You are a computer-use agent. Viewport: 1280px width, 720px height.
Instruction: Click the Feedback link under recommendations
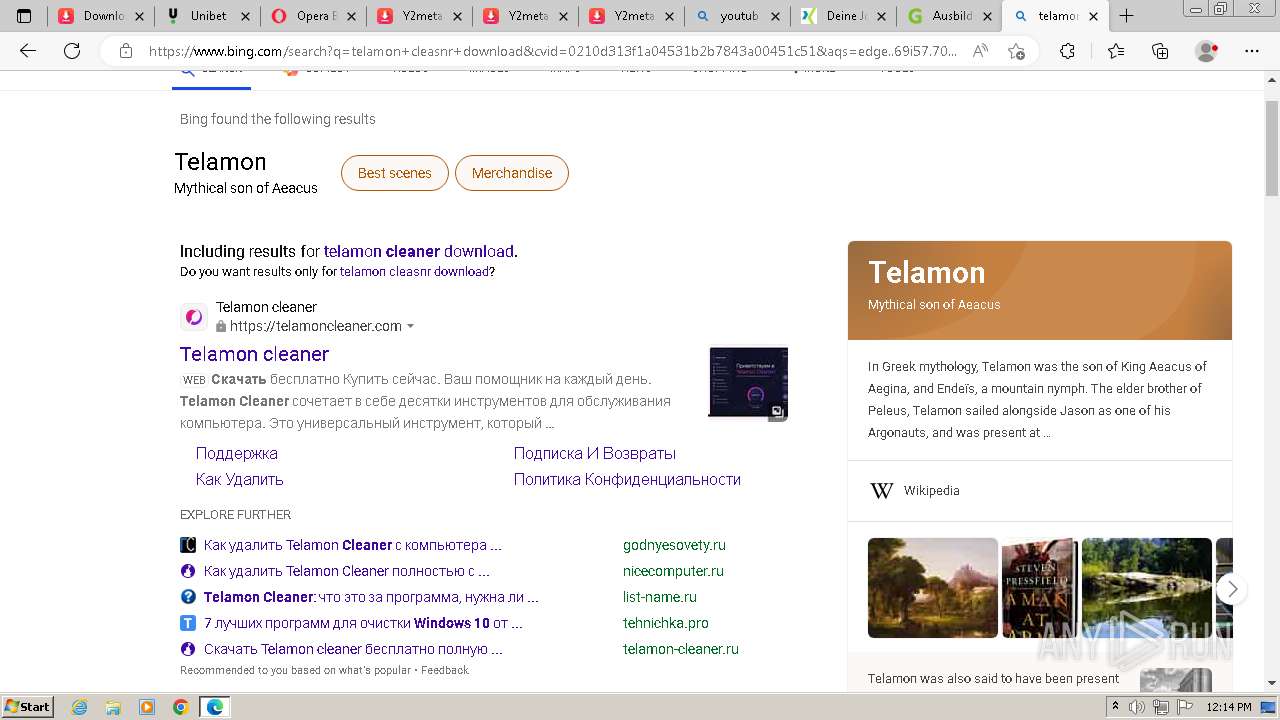coord(445,670)
